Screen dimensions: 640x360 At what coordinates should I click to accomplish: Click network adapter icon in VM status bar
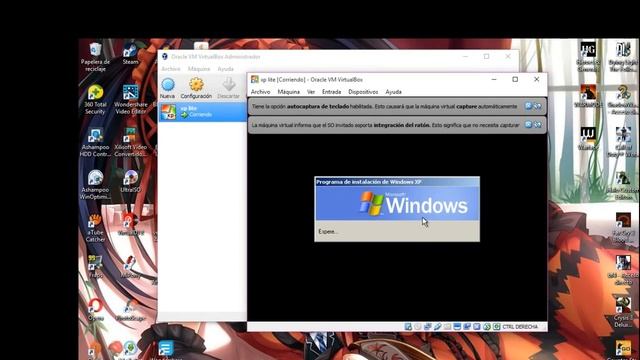coord(427,327)
